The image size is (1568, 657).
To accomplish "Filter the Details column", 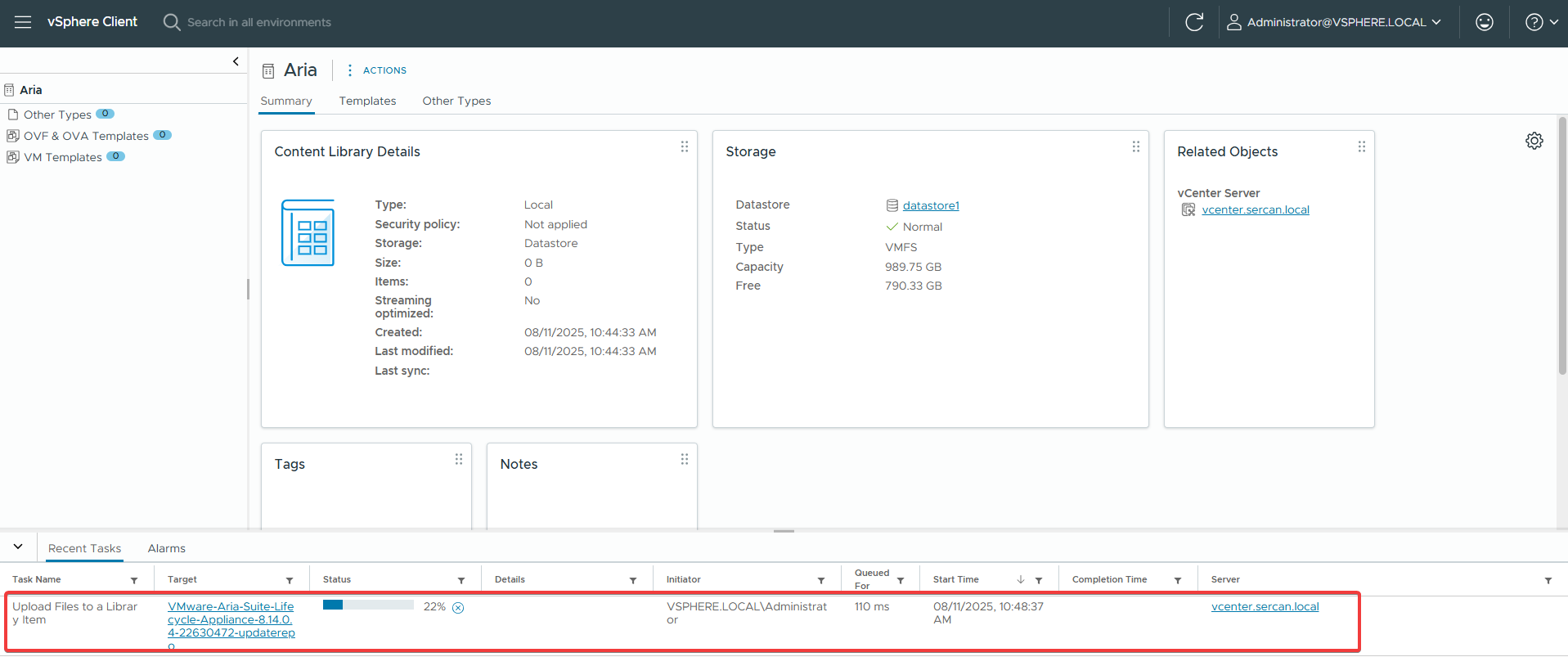I will 633,580.
